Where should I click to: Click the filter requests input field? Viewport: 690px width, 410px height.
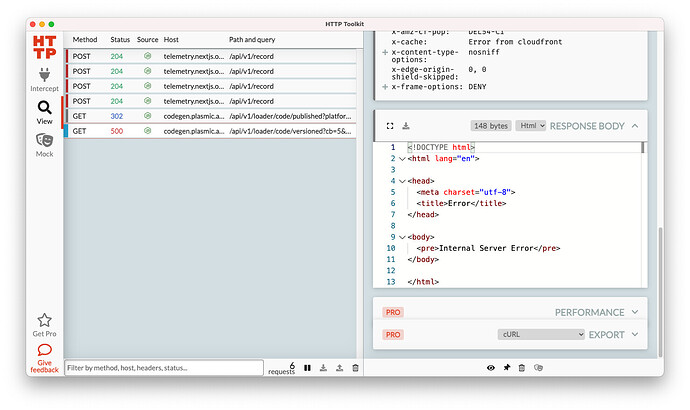pos(164,368)
